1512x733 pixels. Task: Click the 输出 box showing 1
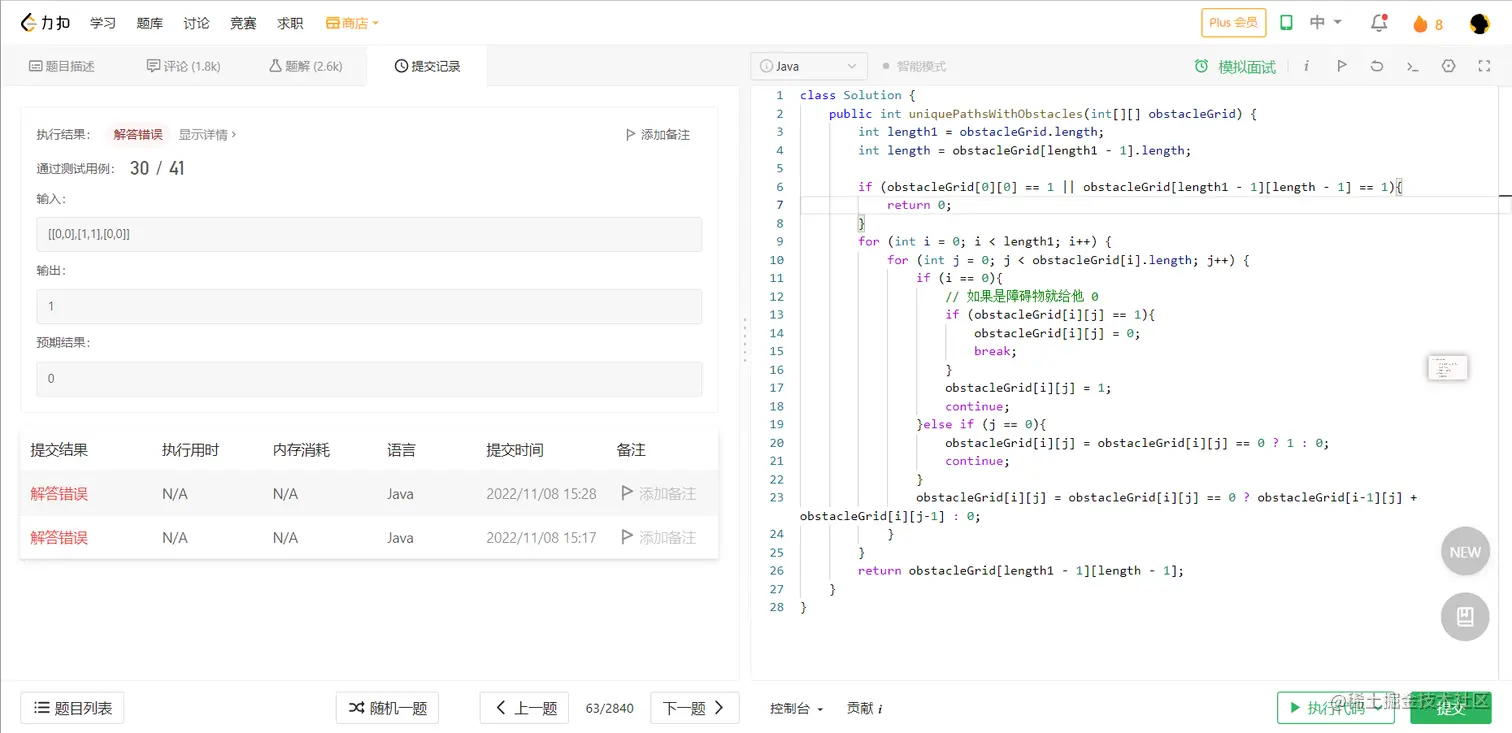click(x=369, y=307)
